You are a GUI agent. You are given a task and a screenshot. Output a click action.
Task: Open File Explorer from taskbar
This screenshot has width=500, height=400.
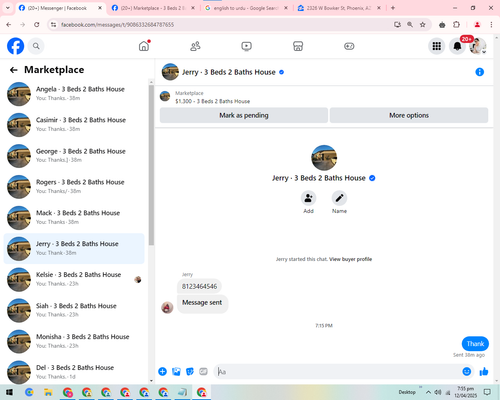(48, 392)
